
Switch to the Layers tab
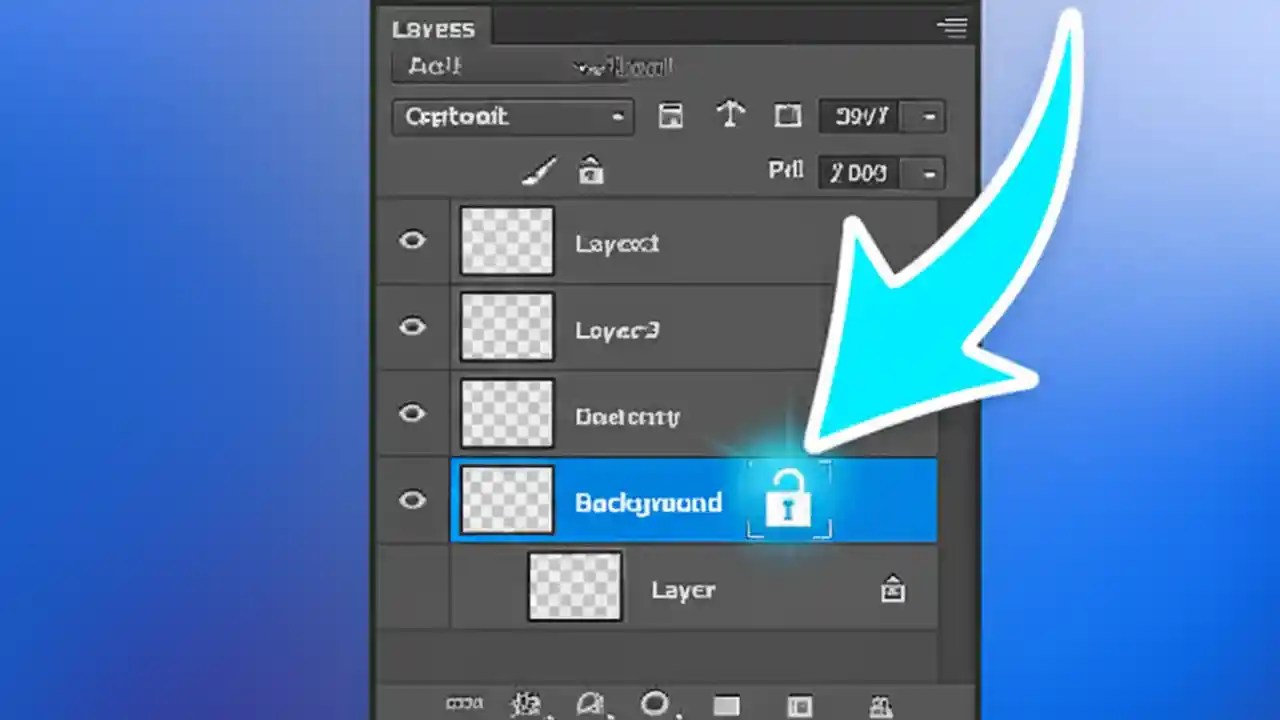click(433, 28)
